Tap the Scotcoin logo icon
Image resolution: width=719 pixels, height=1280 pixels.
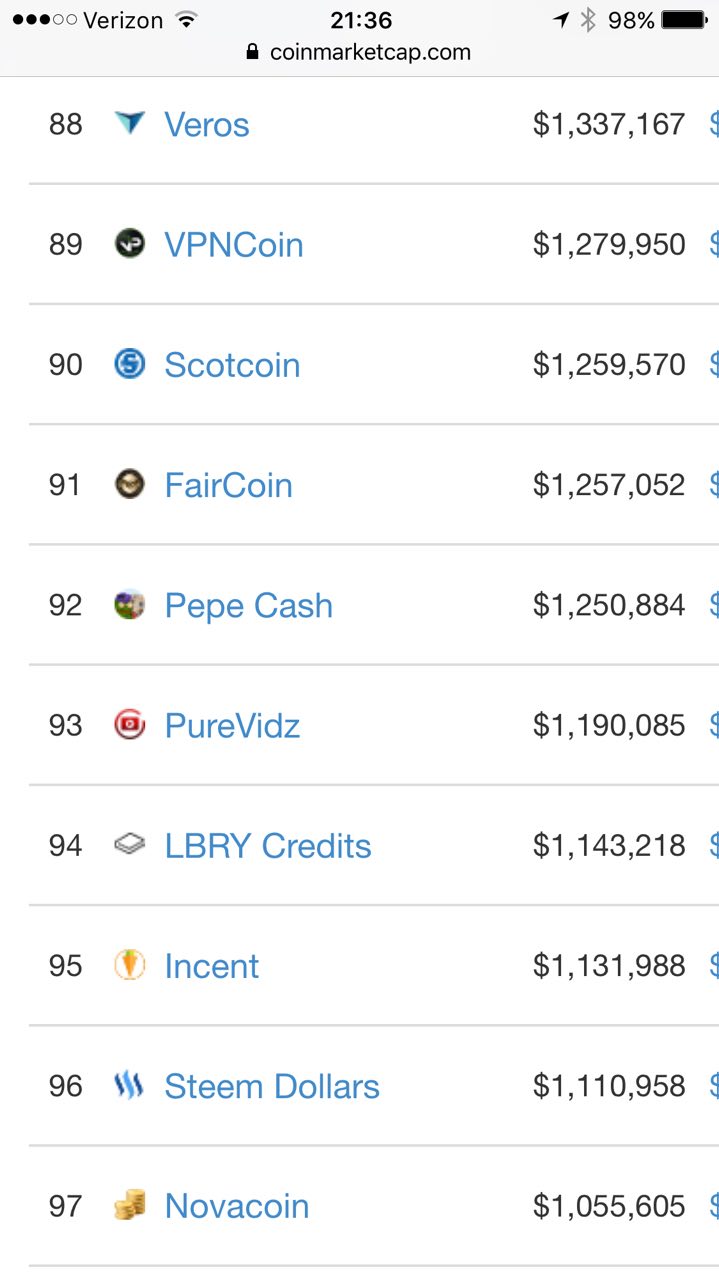coord(130,363)
